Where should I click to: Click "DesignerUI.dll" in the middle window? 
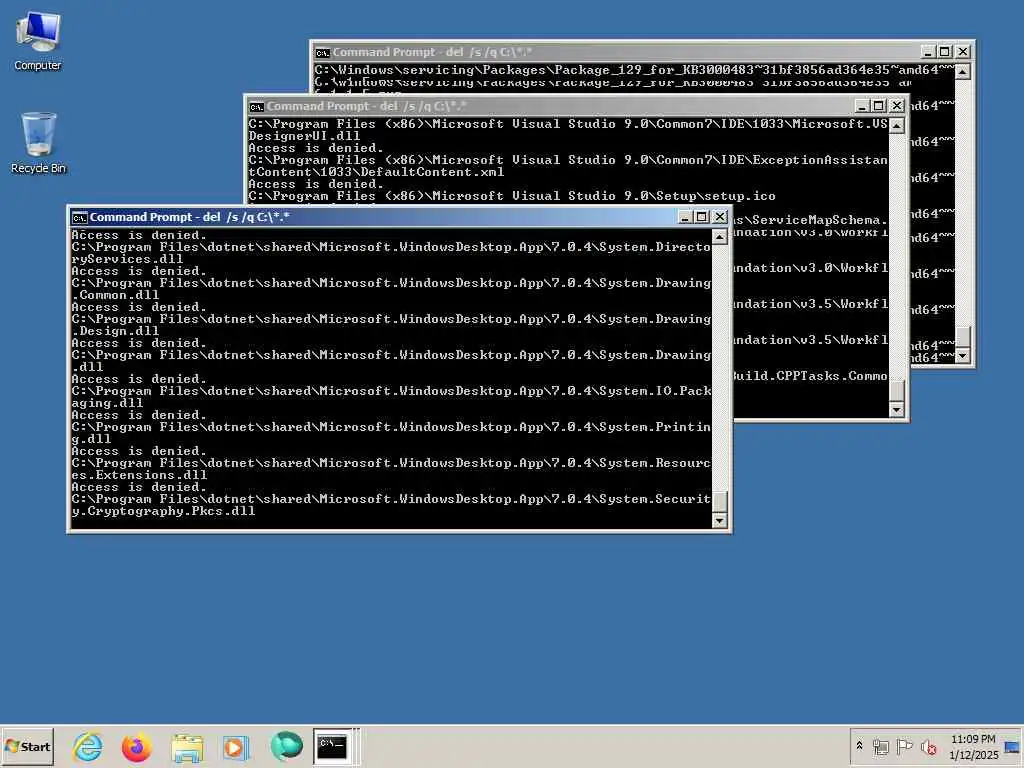click(304, 136)
